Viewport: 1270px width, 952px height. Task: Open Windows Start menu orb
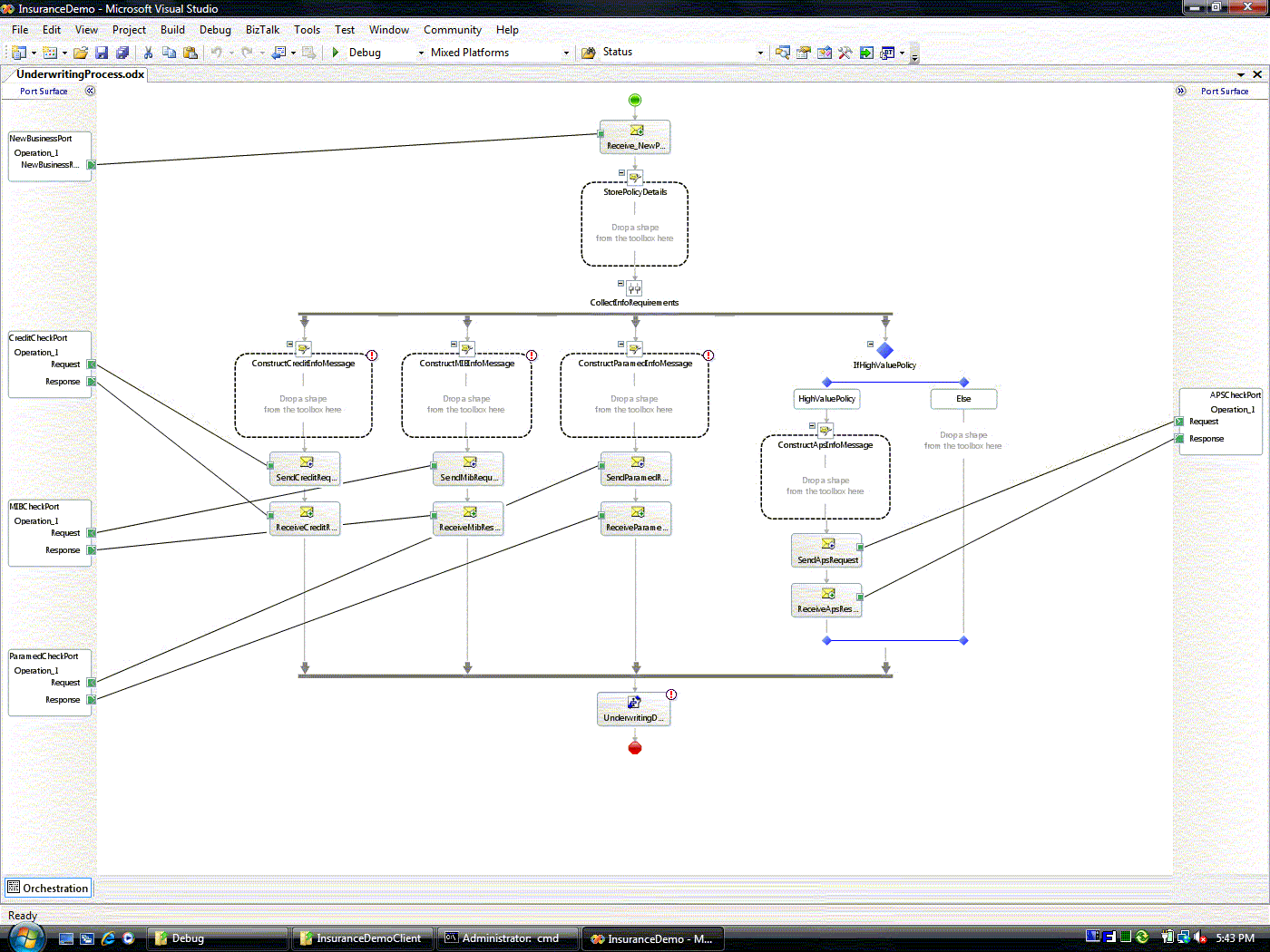25,937
